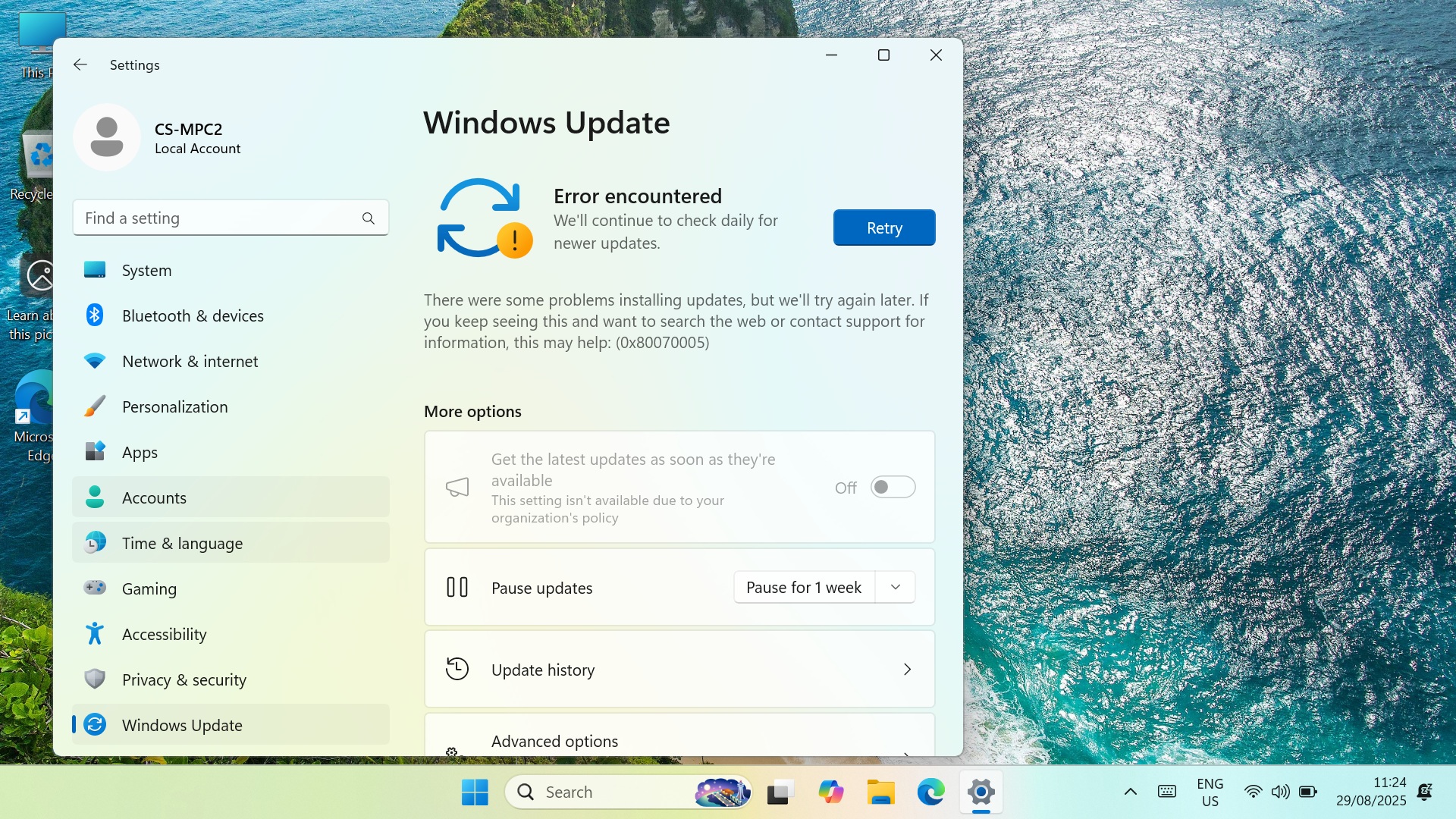Click the Personalization paintbrush icon
The width and height of the screenshot is (1456, 819).
pos(95,406)
